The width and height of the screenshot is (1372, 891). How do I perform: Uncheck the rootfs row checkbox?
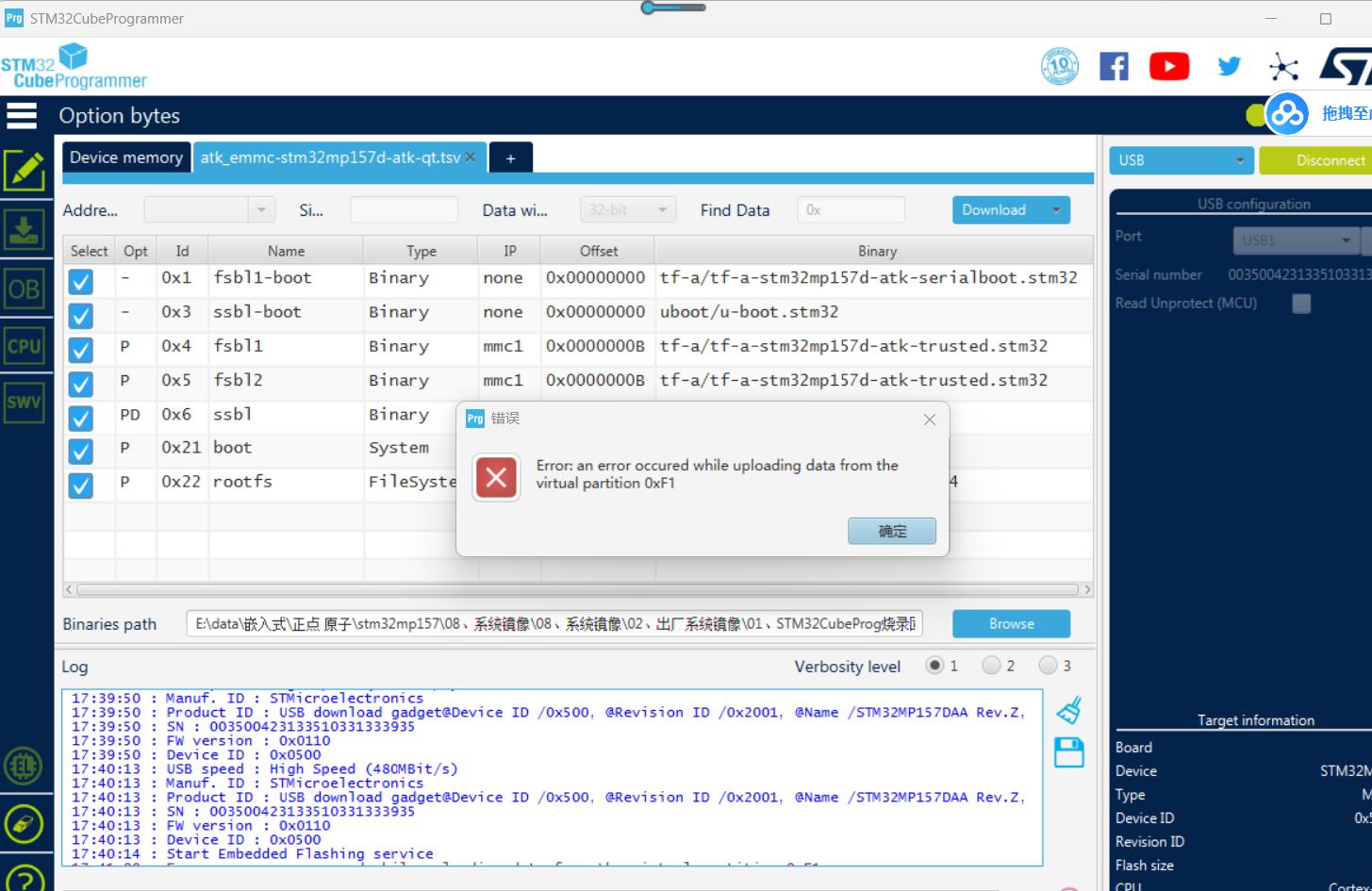click(81, 486)
